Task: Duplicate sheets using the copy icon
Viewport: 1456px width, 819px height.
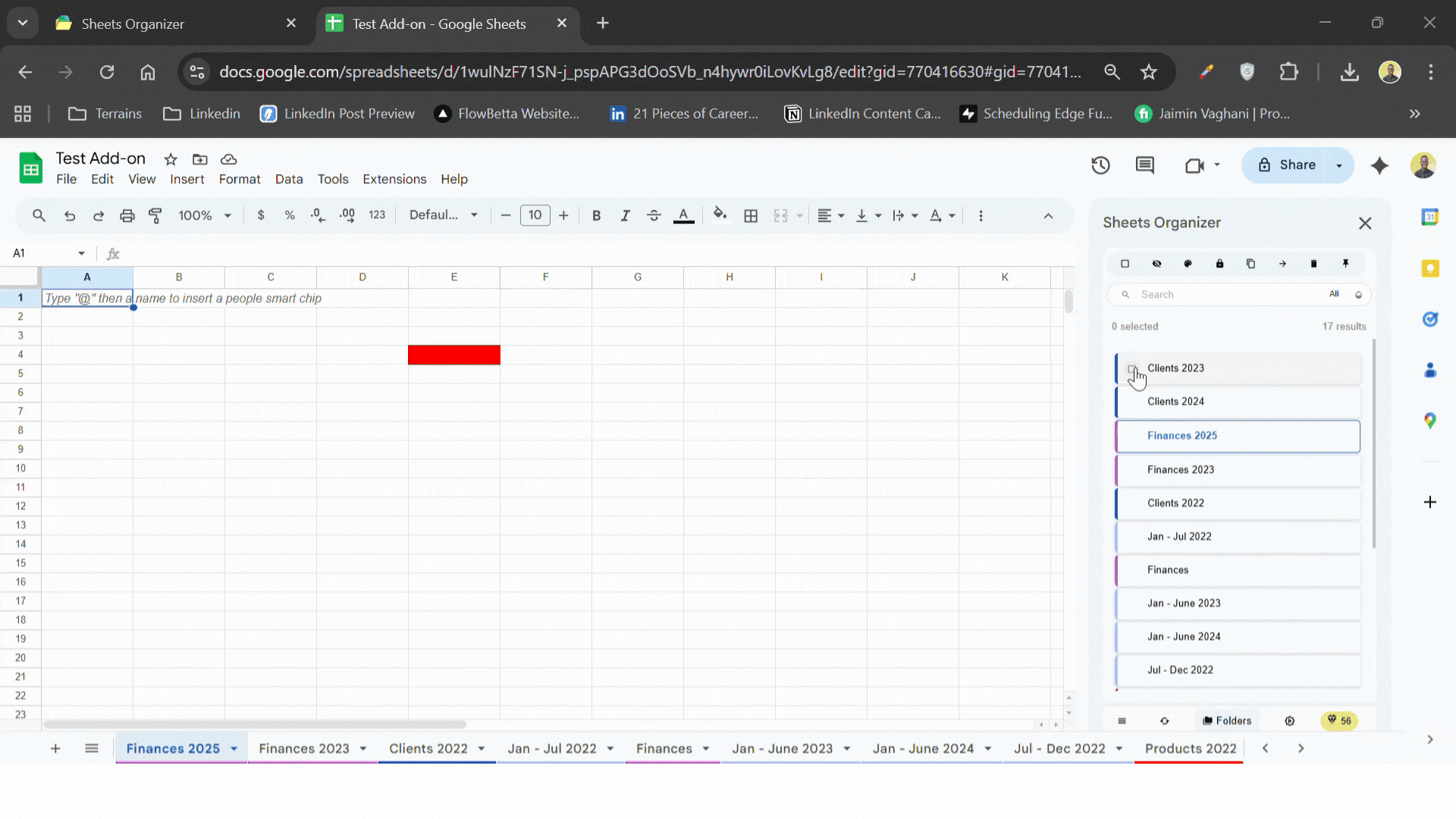Action: [x=1251, y=263]
